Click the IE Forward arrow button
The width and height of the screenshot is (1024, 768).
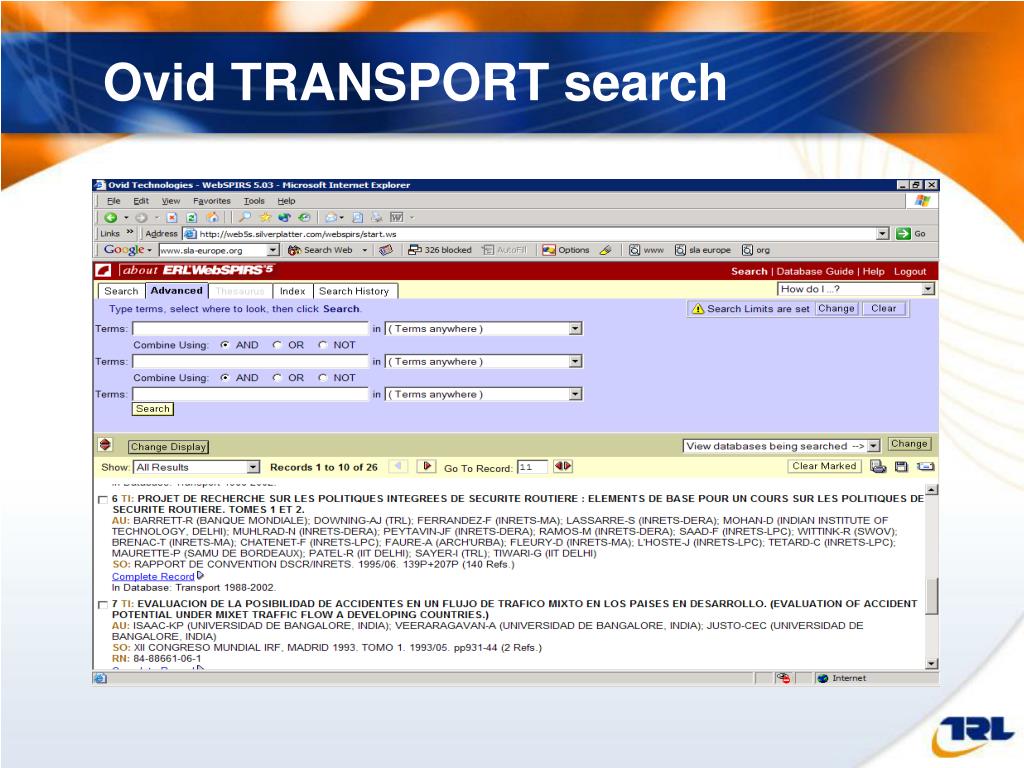141,217
